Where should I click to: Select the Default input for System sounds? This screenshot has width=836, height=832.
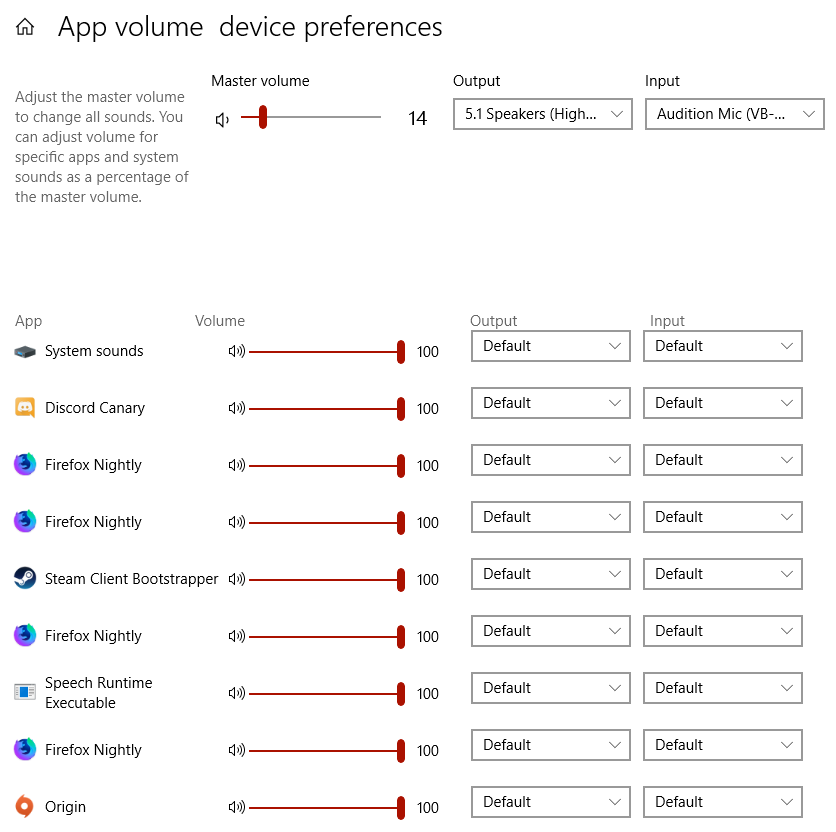point(722,345)
